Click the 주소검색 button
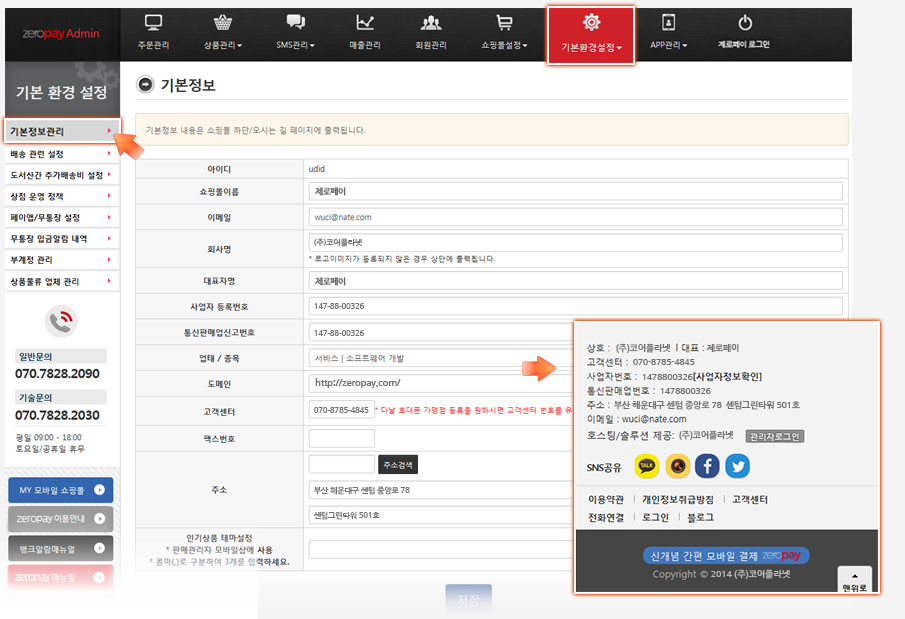The image size is (905, 619). [398, 465]
